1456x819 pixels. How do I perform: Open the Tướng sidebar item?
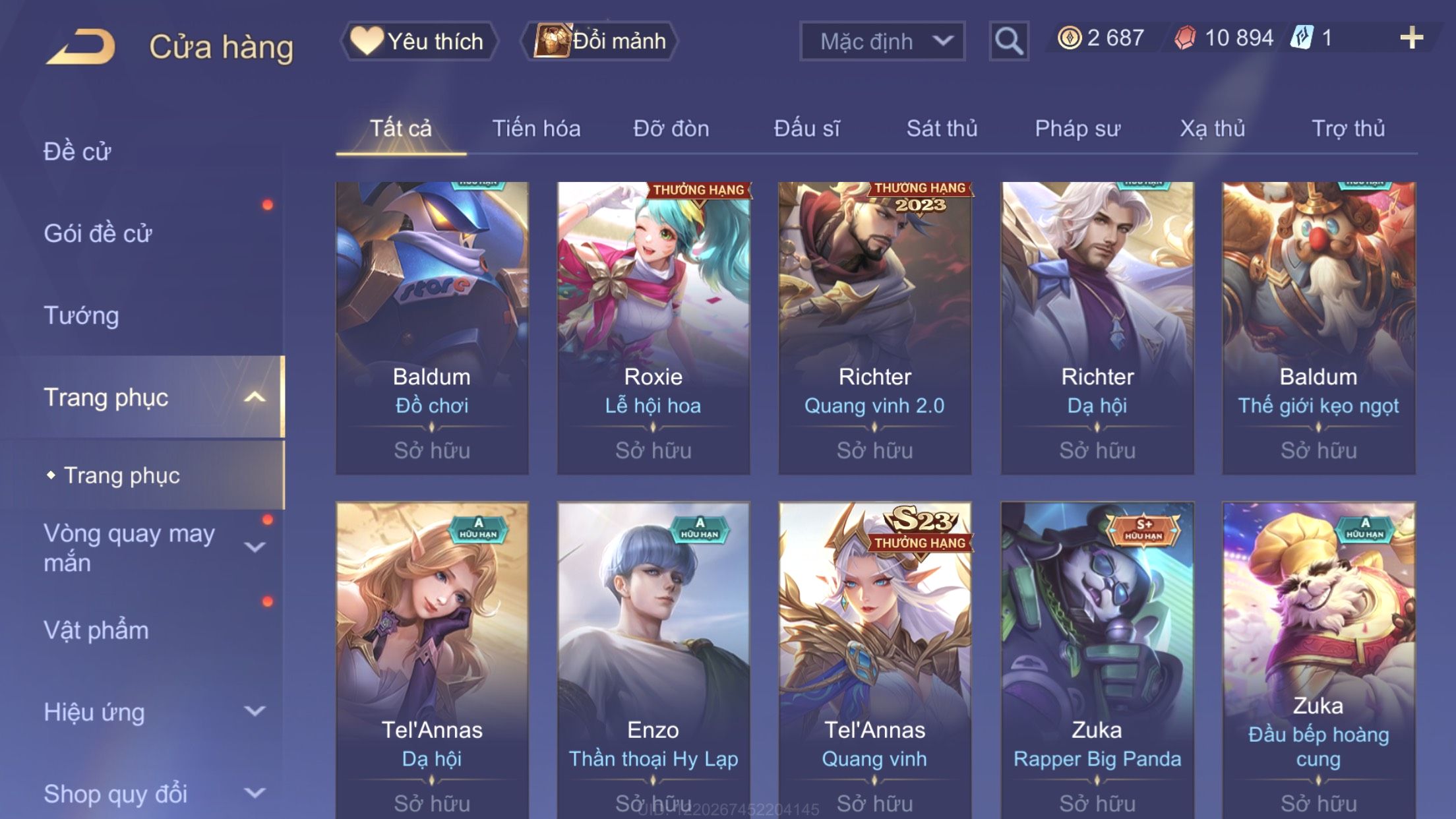pos(81,315)
